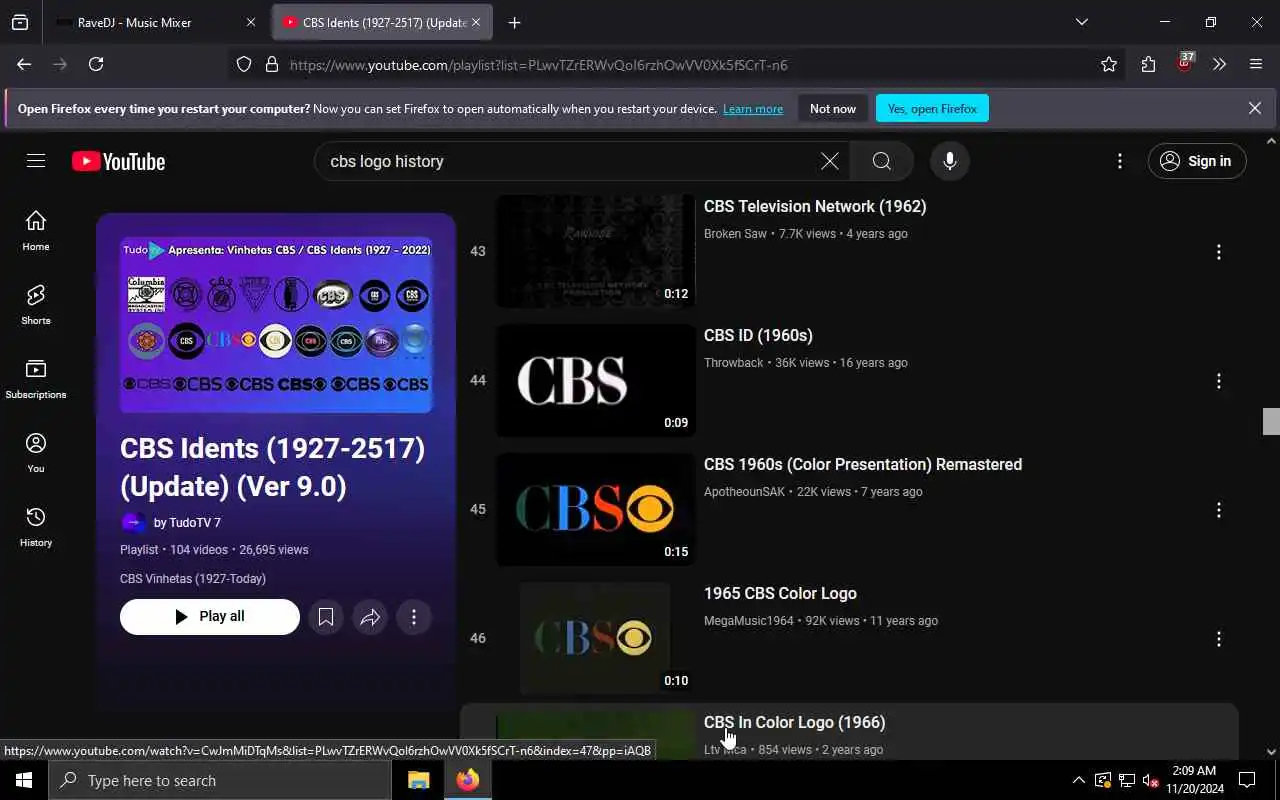Viewport: 1280px width, 800px height.
Task: Open File Explorer from taskbar
Action: pos(418,780)
